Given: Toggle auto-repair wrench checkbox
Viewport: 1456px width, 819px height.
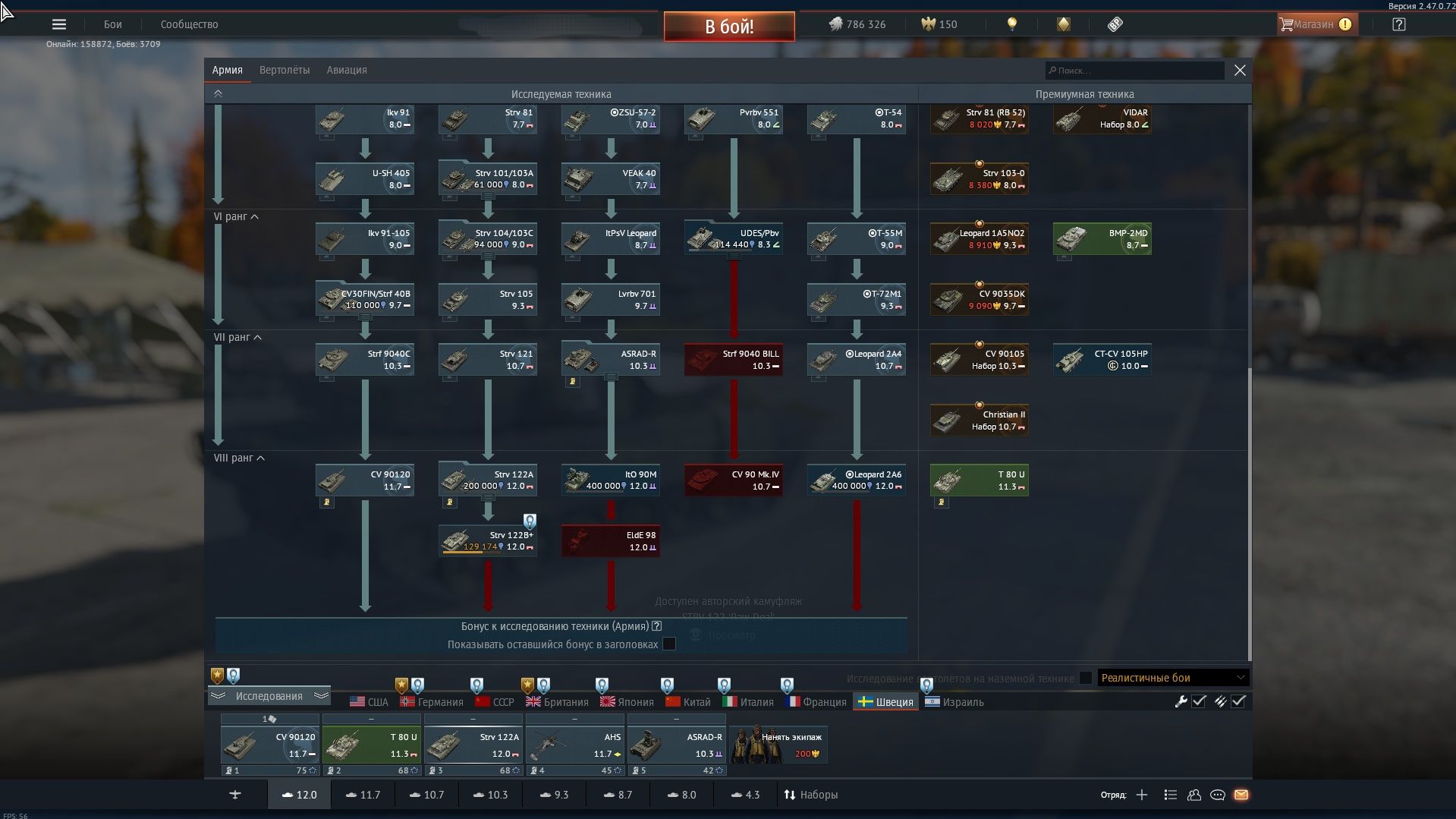Looking at the screenshot, I should (x=1199, y=702).
